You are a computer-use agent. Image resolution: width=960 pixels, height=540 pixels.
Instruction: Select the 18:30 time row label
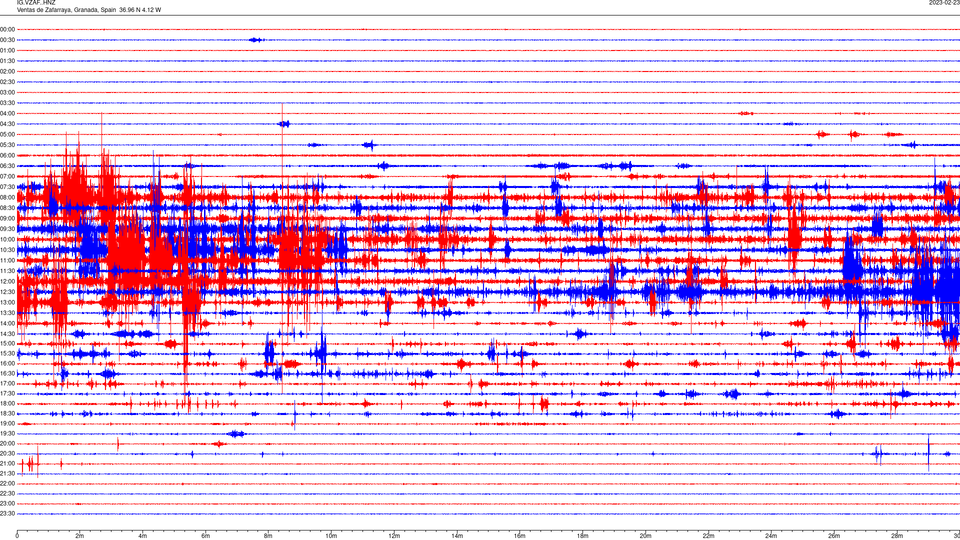[7, 414]
